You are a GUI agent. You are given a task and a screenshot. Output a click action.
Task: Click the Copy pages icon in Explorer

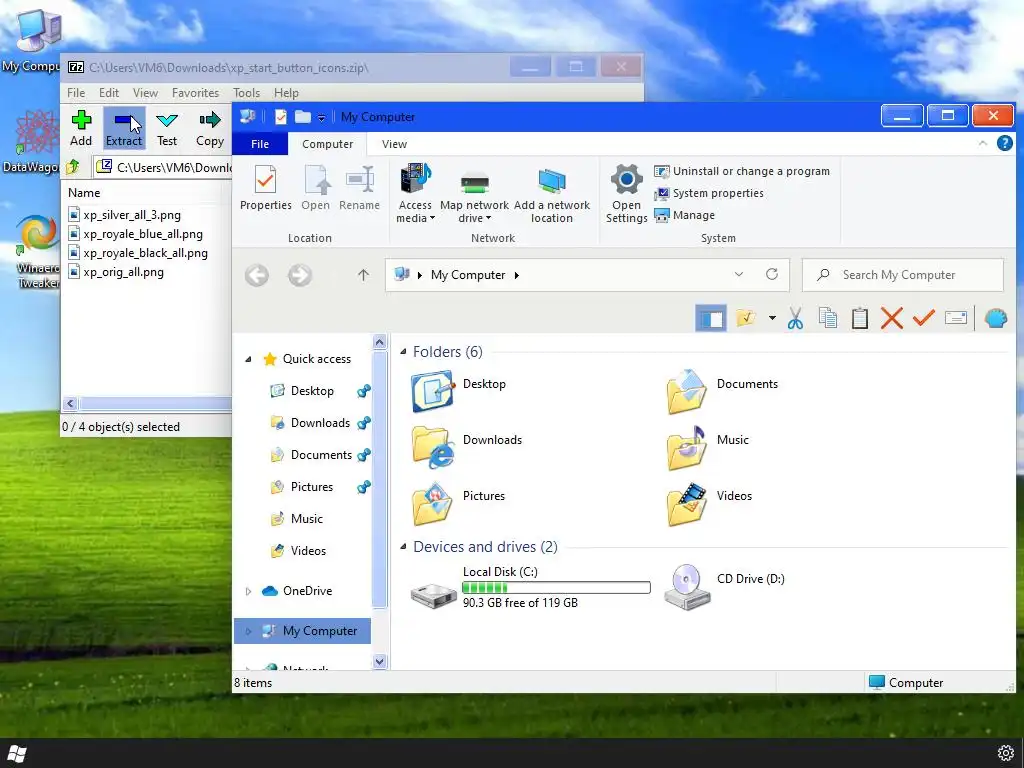pos(827,318)
